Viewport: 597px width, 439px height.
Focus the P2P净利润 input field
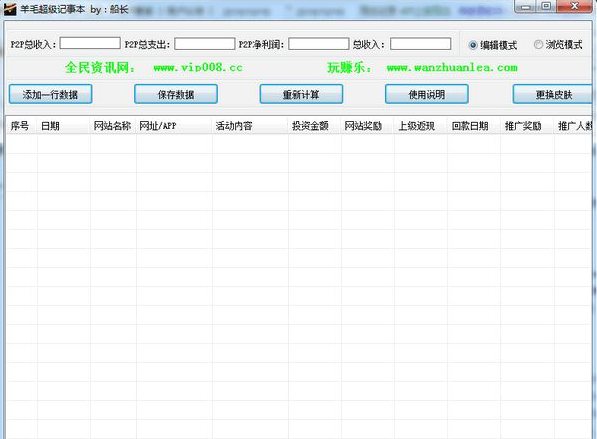pos(319,43)
